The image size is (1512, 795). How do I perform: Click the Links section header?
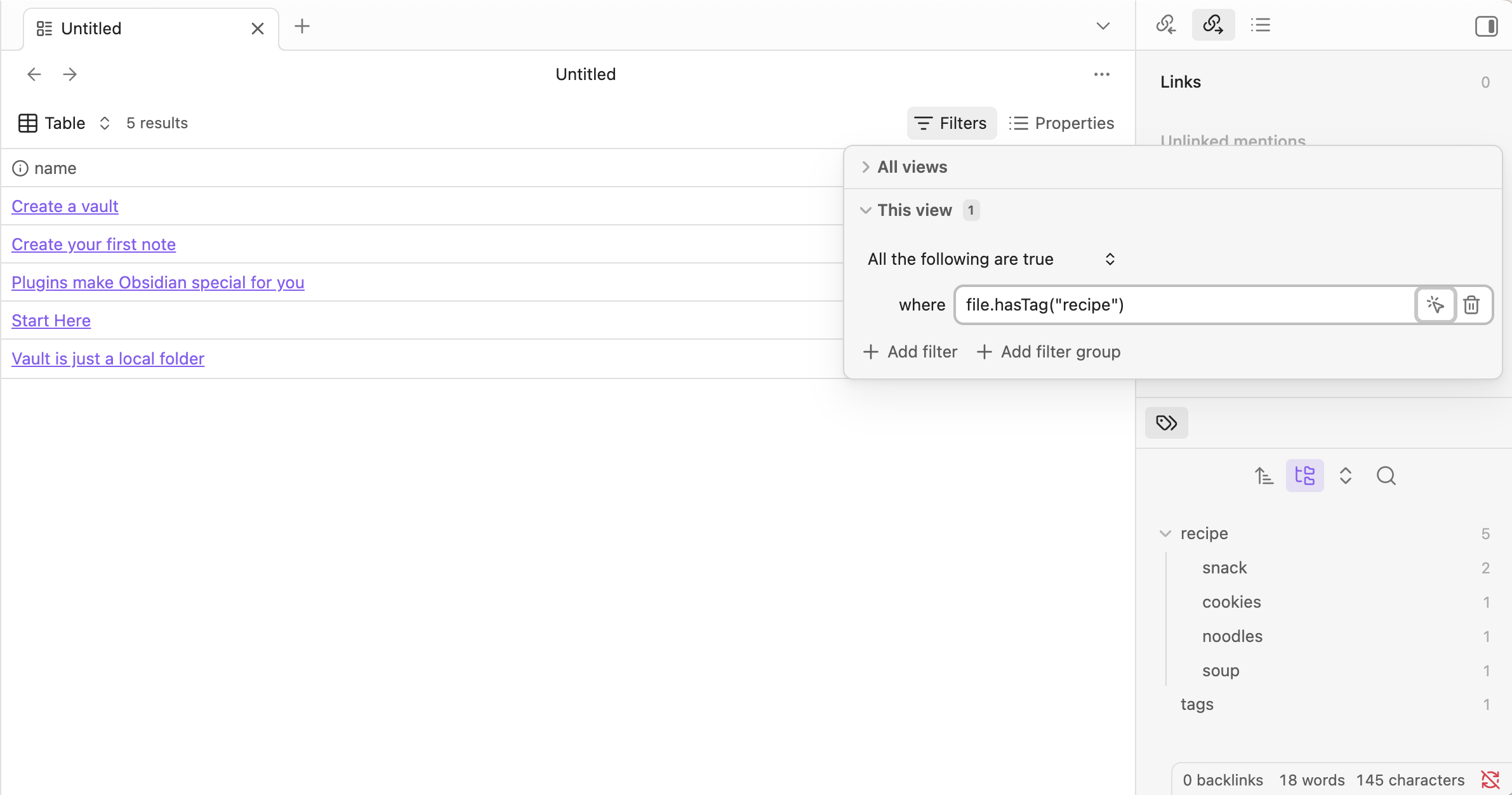1181,82
